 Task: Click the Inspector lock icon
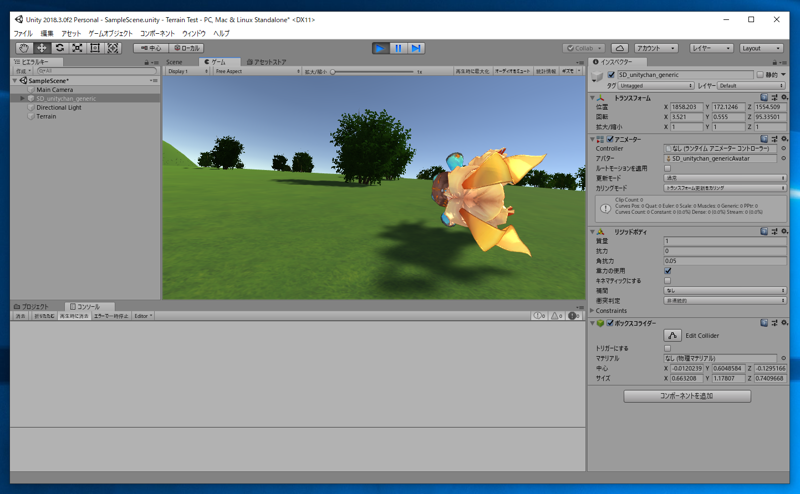point(774,62)
